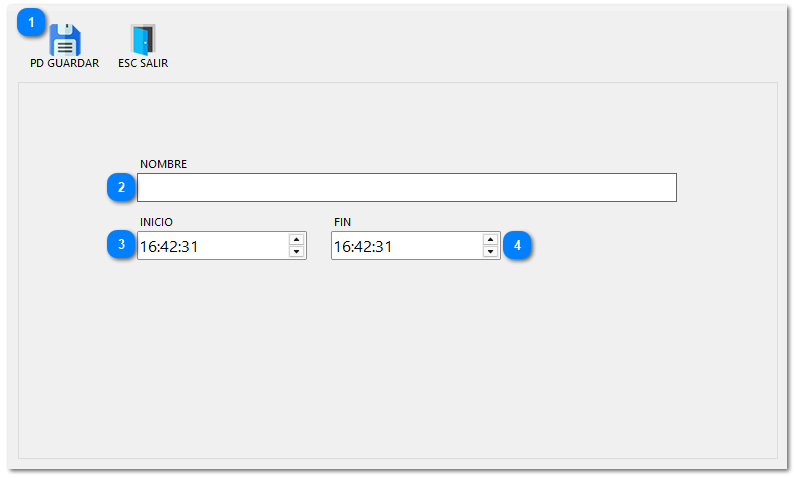Click the NOMBRE field label
Image resolution: width=796 pixels, height=478 pixels.
click(x=163, y=164)
